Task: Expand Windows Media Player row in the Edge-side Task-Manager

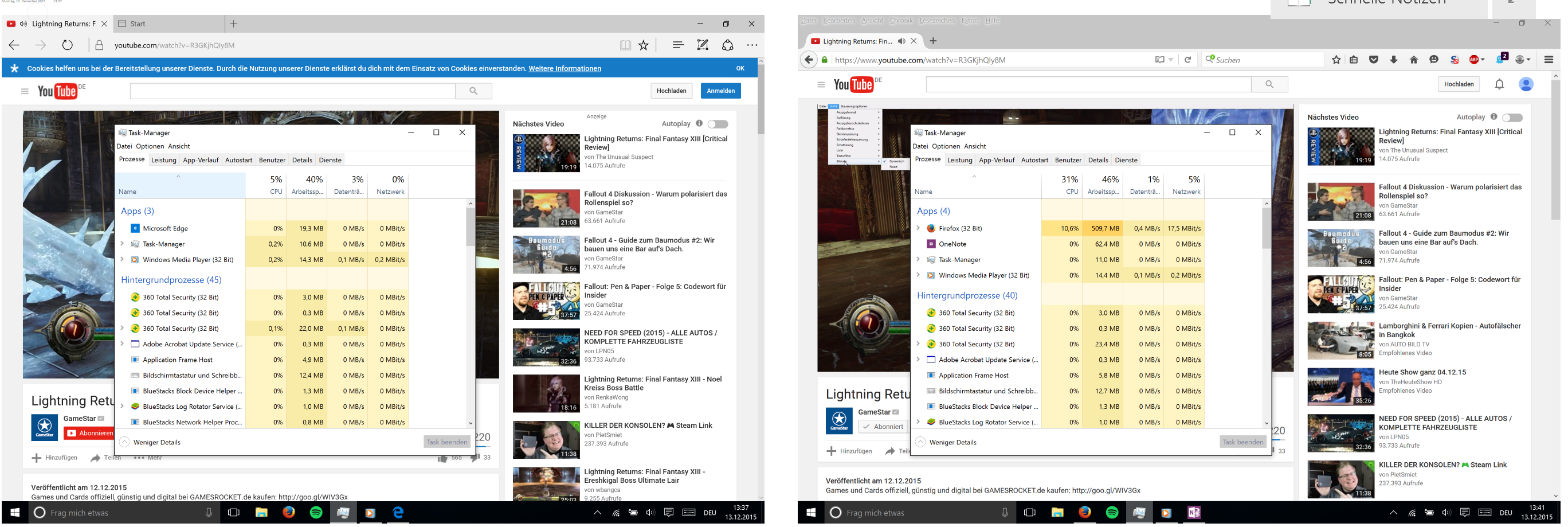Action: pyautogui.click(x=121, y=260)
